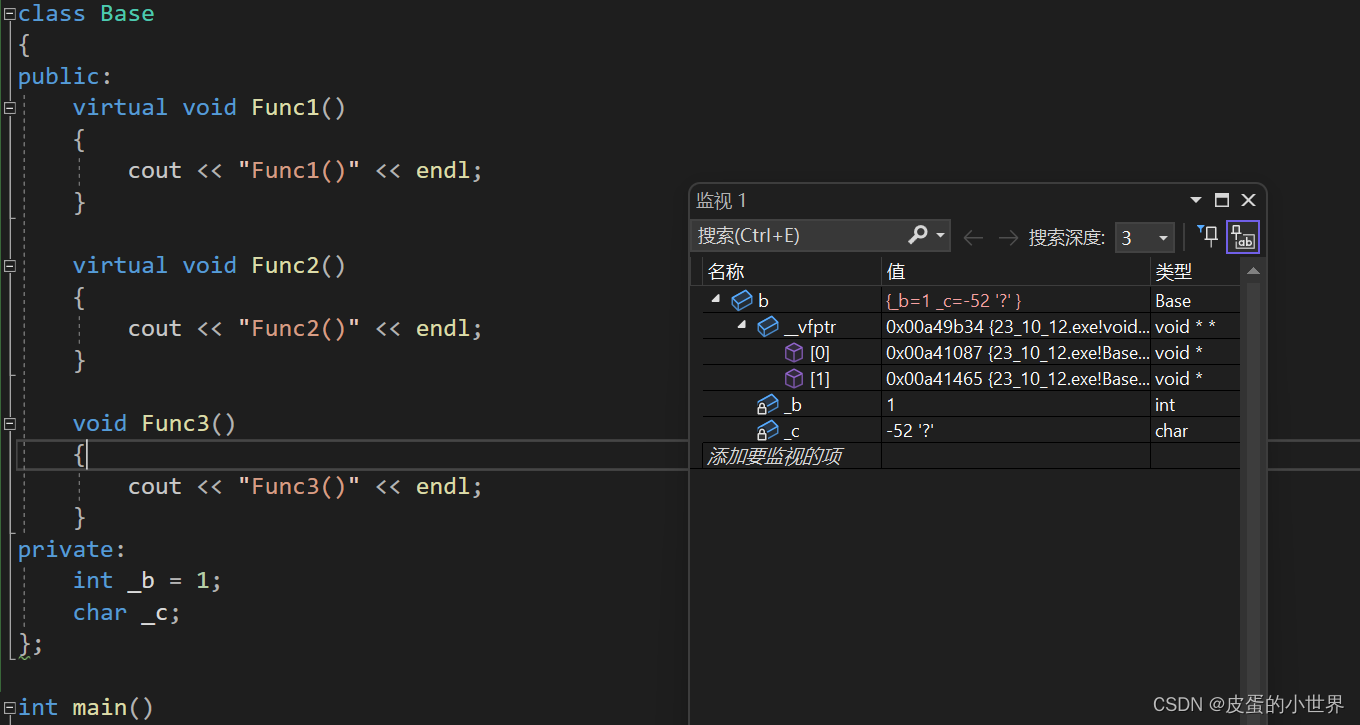Image resolution: width=1360 pixels, height=725 pixels.
Task: Select the __vfptr cube icon
Action: (x=768, y=326)
